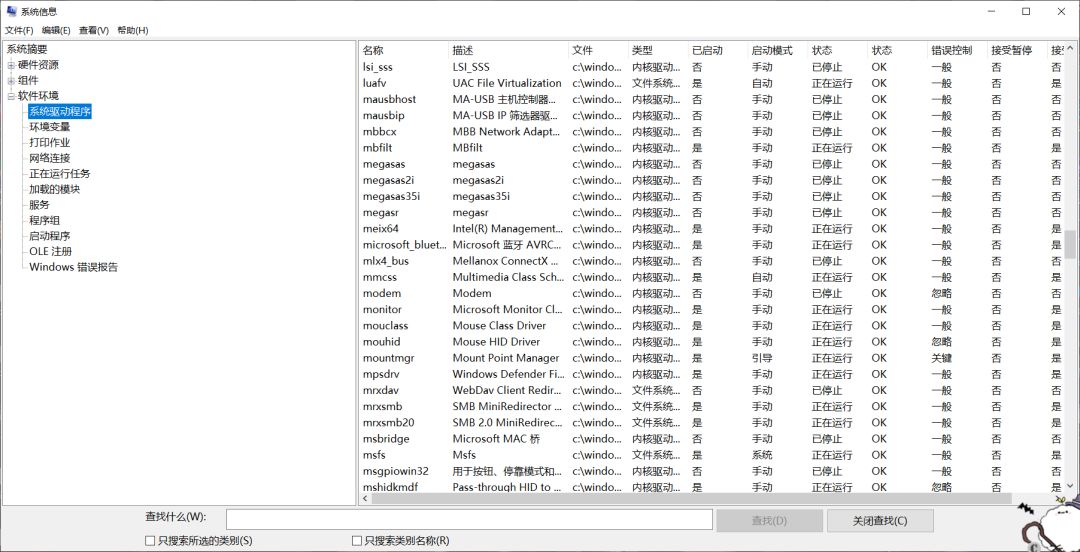Click the 系统信息 app icon in title bar
1080x552 pixels.
point(11,11)
